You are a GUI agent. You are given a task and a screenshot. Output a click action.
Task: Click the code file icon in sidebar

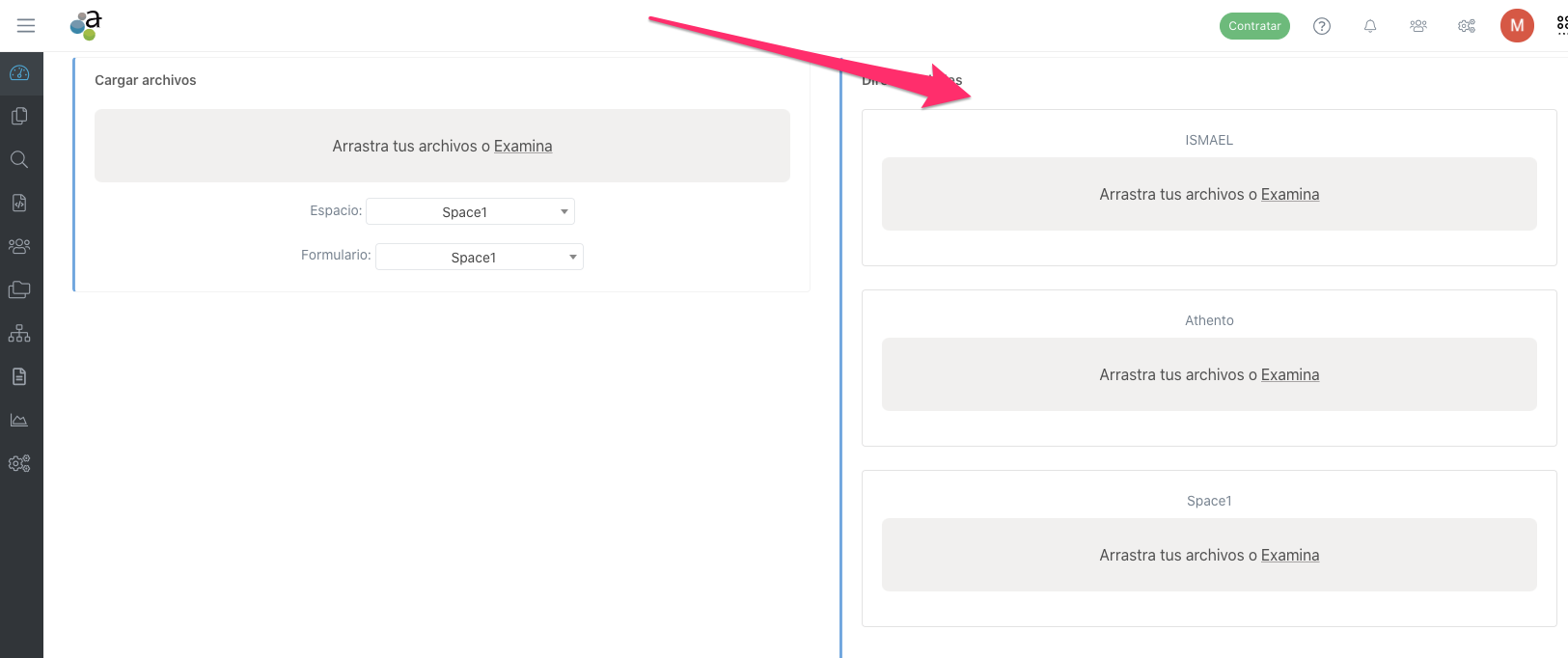(x=19, y=204)
